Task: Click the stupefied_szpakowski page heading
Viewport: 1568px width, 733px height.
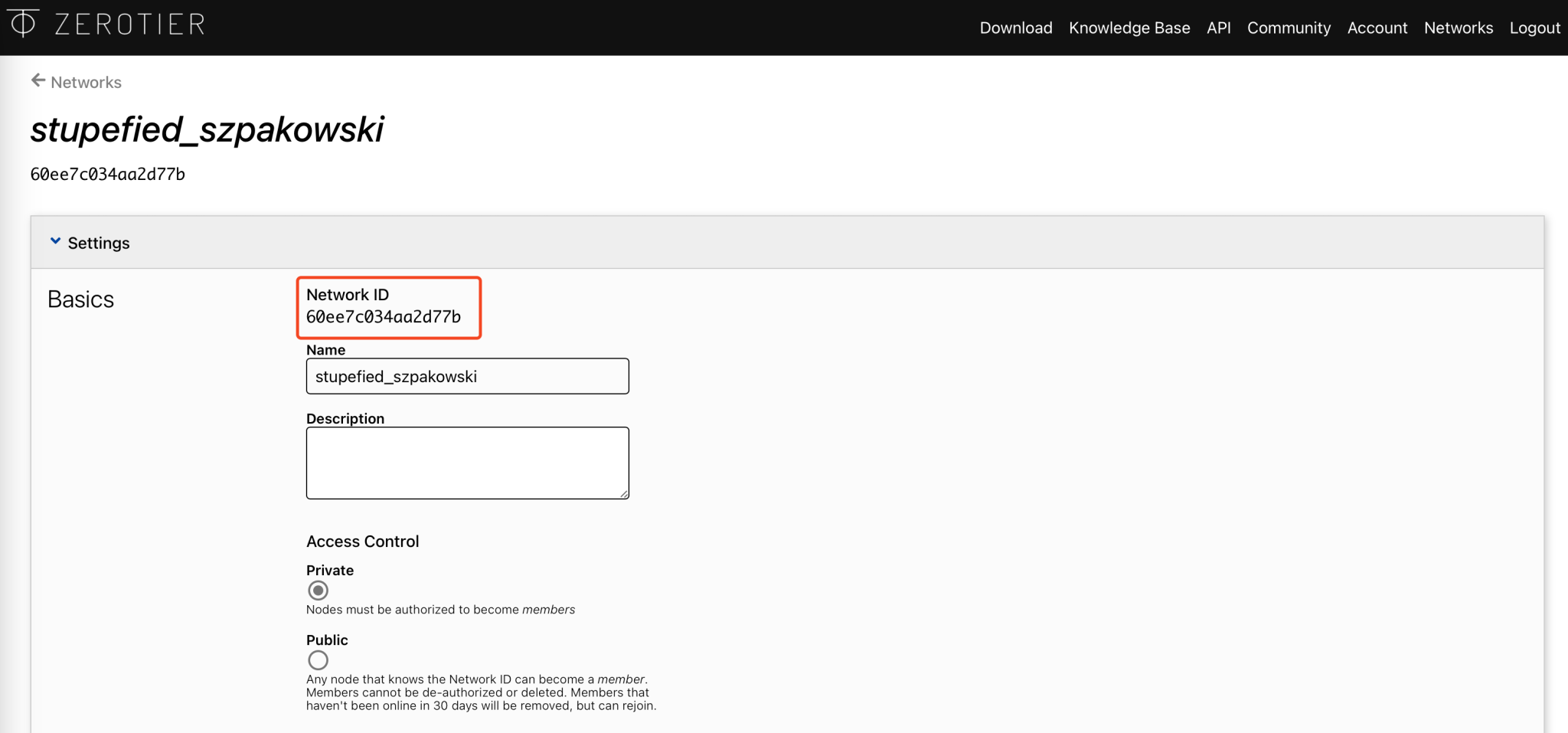Action: 207,129
